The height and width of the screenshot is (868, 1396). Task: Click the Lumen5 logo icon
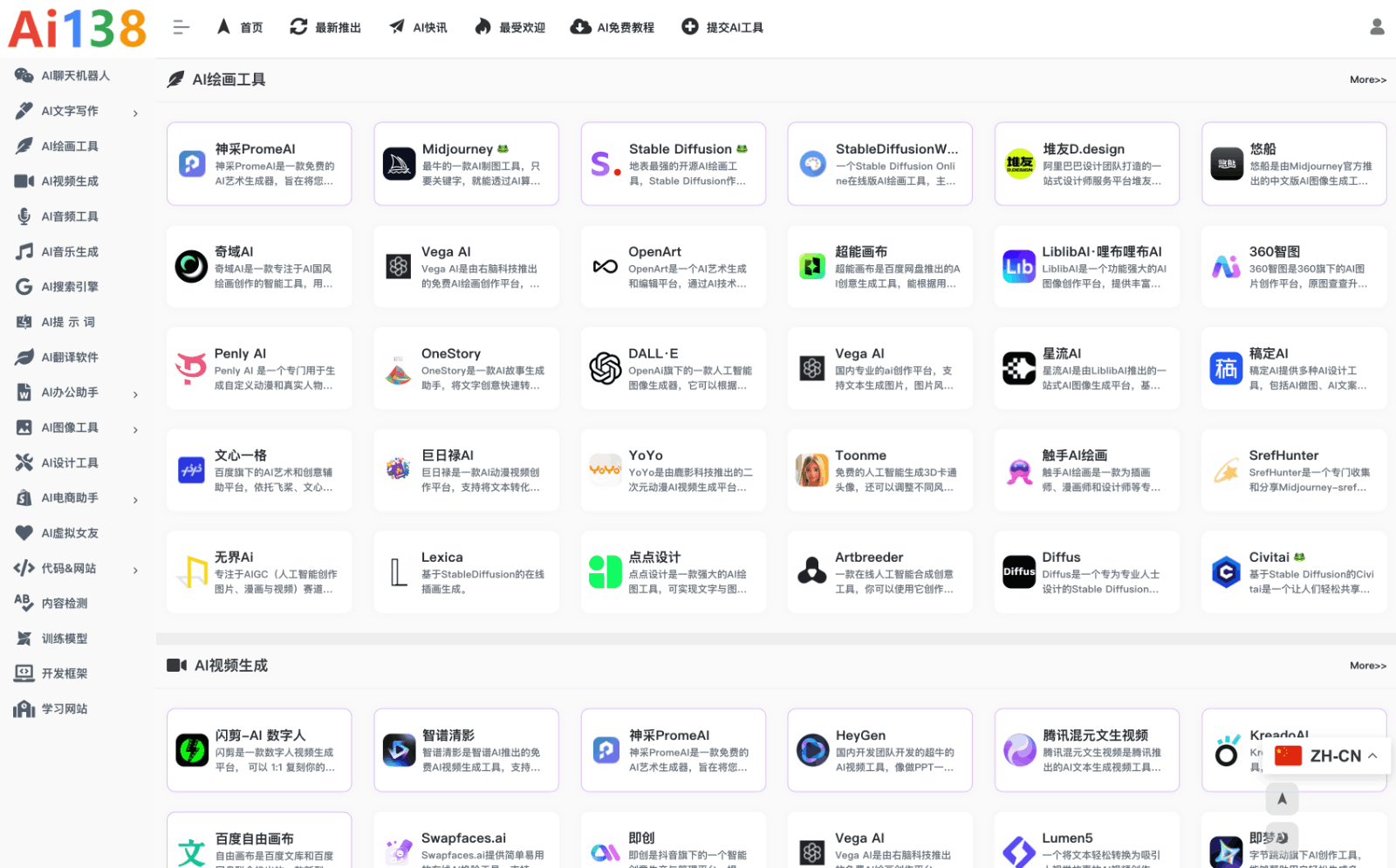coord(1019,851)
